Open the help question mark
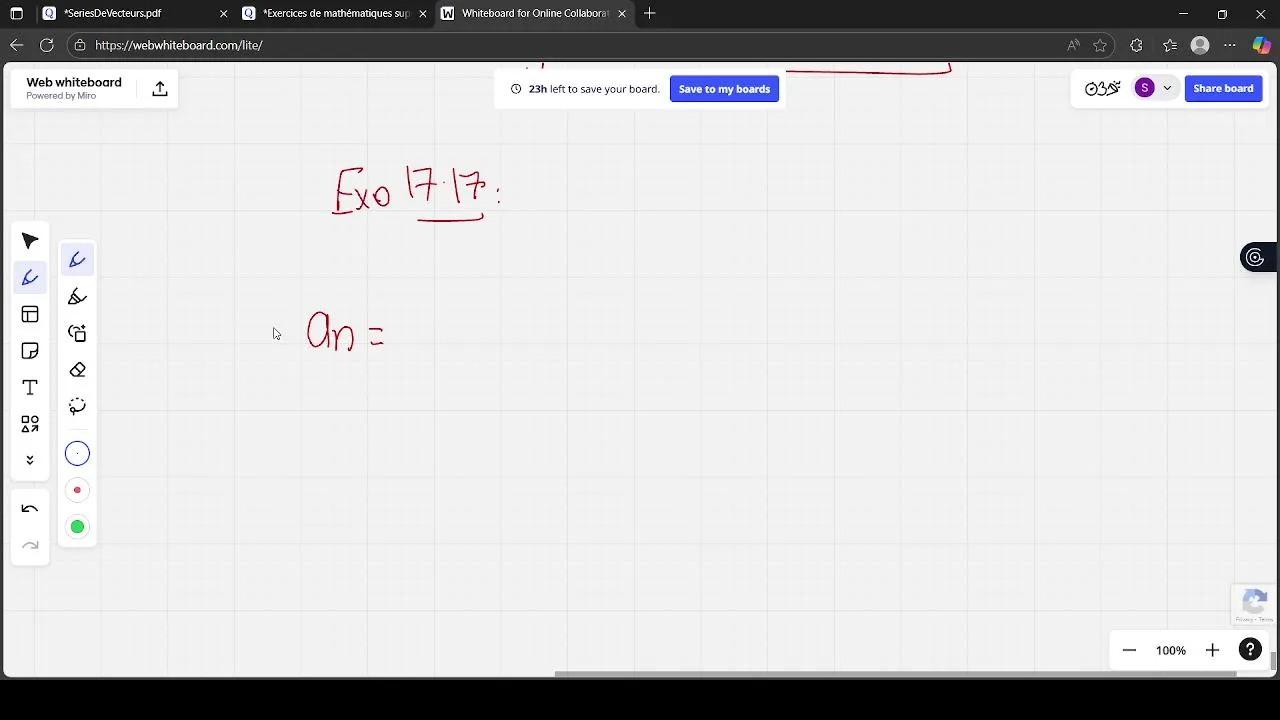The height and width of the screenshot is (720, 1280). click(x=1250, y=650)
